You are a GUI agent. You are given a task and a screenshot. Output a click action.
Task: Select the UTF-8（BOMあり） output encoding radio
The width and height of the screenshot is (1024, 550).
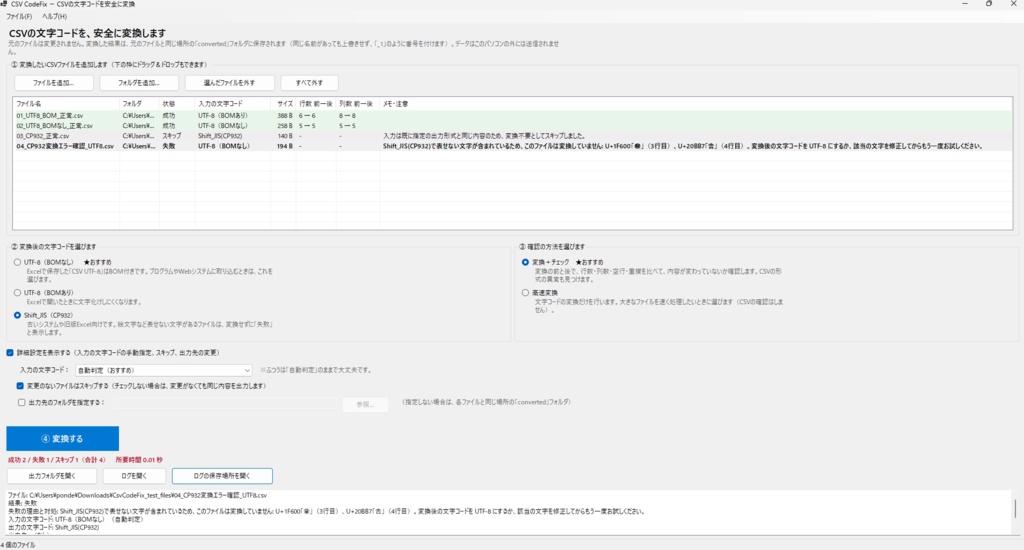point(18,293)
